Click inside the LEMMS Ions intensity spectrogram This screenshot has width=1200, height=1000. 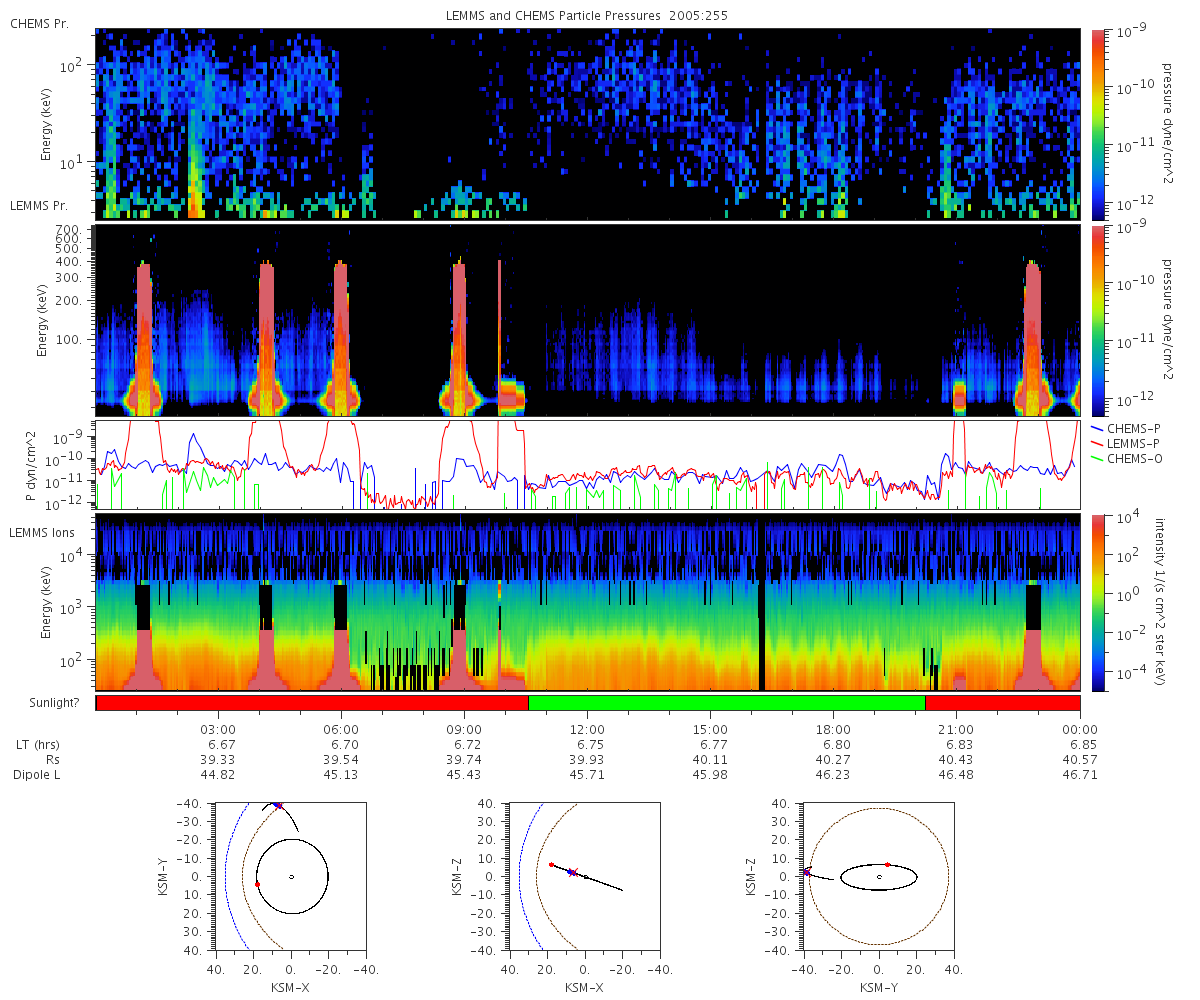click(588, 603)
